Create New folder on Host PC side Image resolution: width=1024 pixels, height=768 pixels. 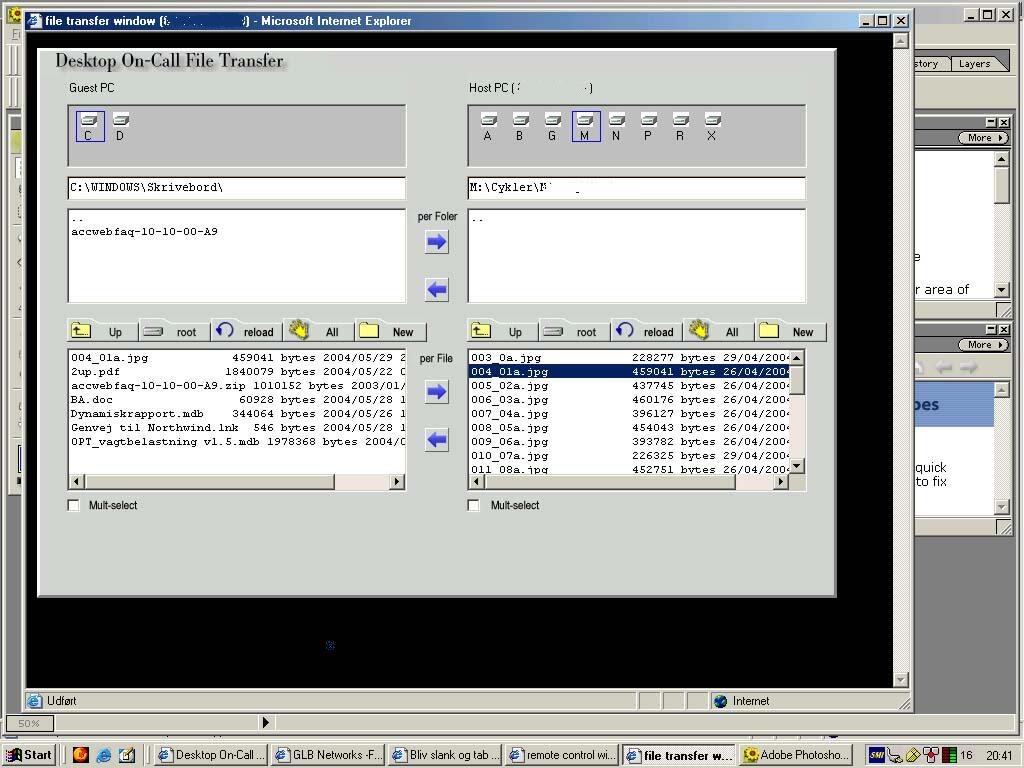click(x=791, y=331)
